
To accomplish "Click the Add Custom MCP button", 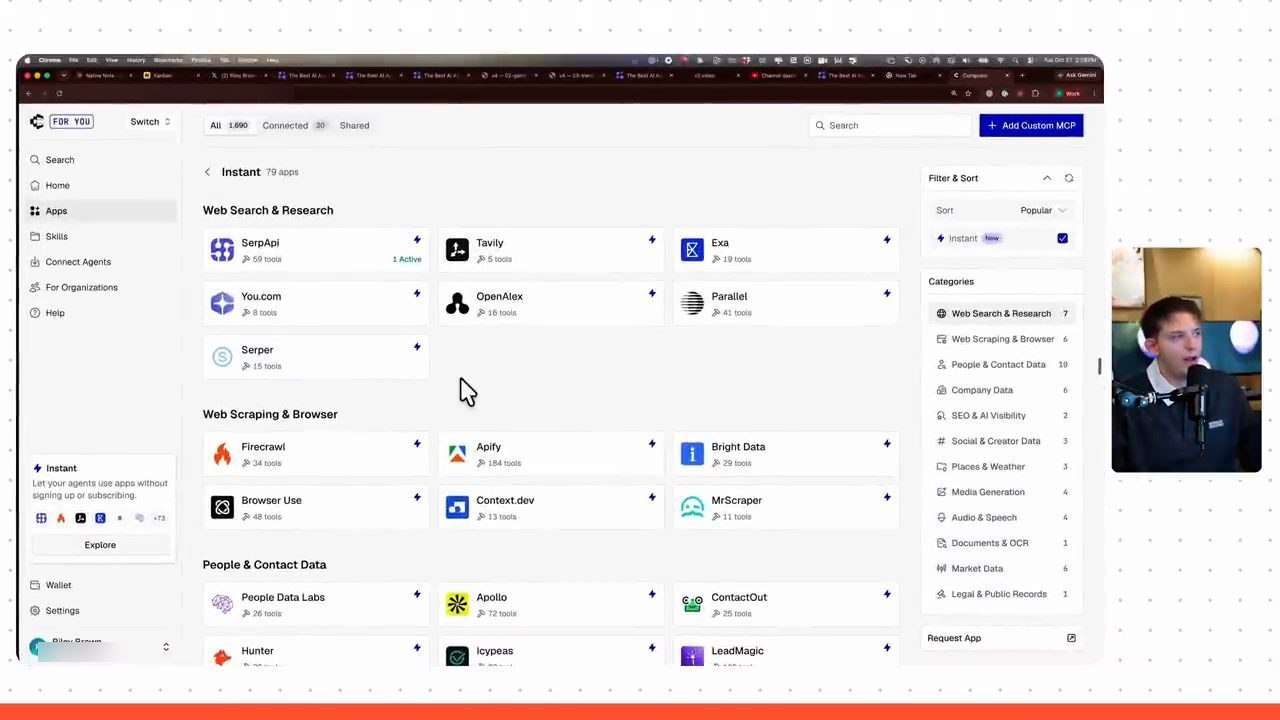I will [1031, 126].
